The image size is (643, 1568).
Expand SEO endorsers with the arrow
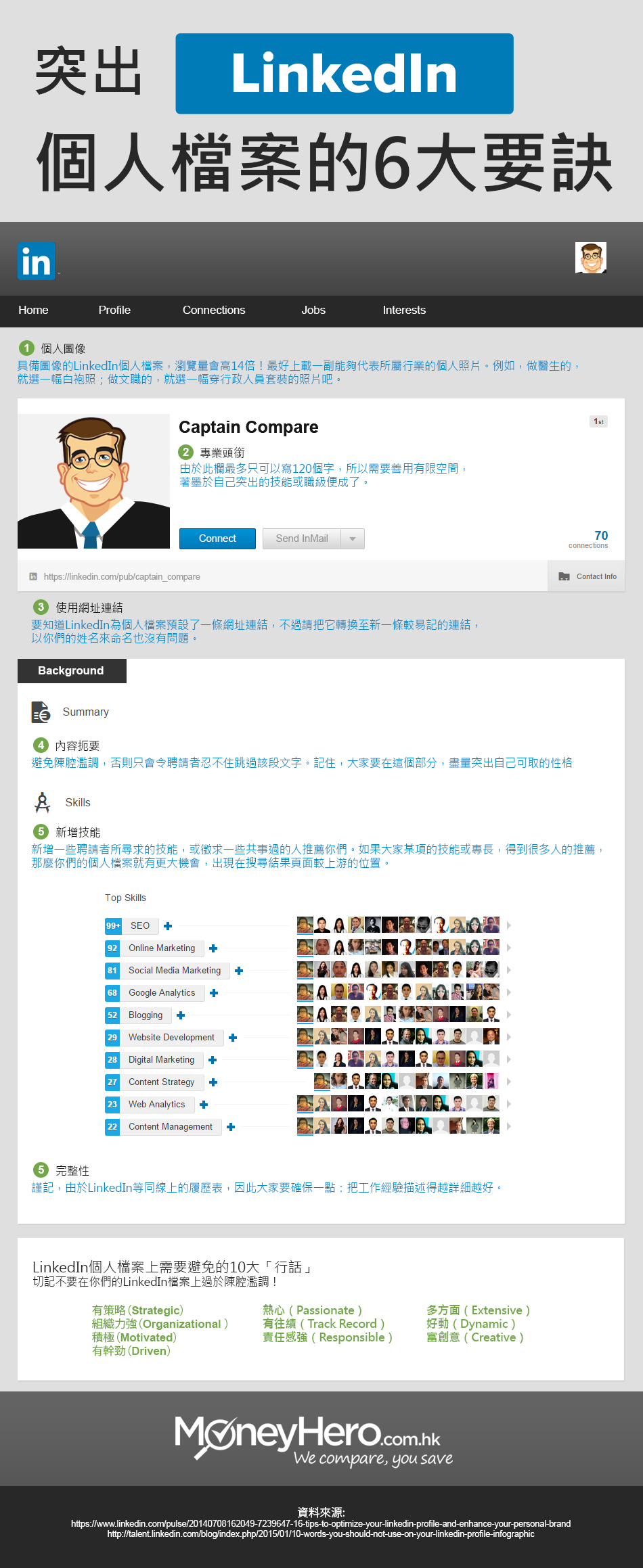click(x=508, y=925)
